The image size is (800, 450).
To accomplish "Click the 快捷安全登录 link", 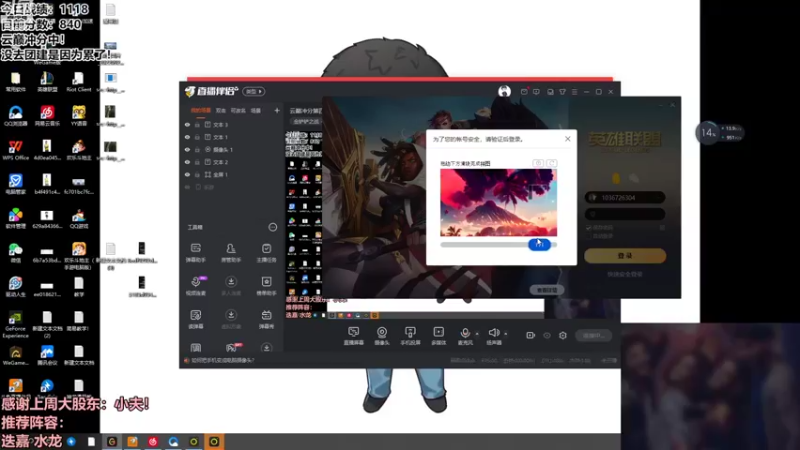I will click(x=624, y=274).
